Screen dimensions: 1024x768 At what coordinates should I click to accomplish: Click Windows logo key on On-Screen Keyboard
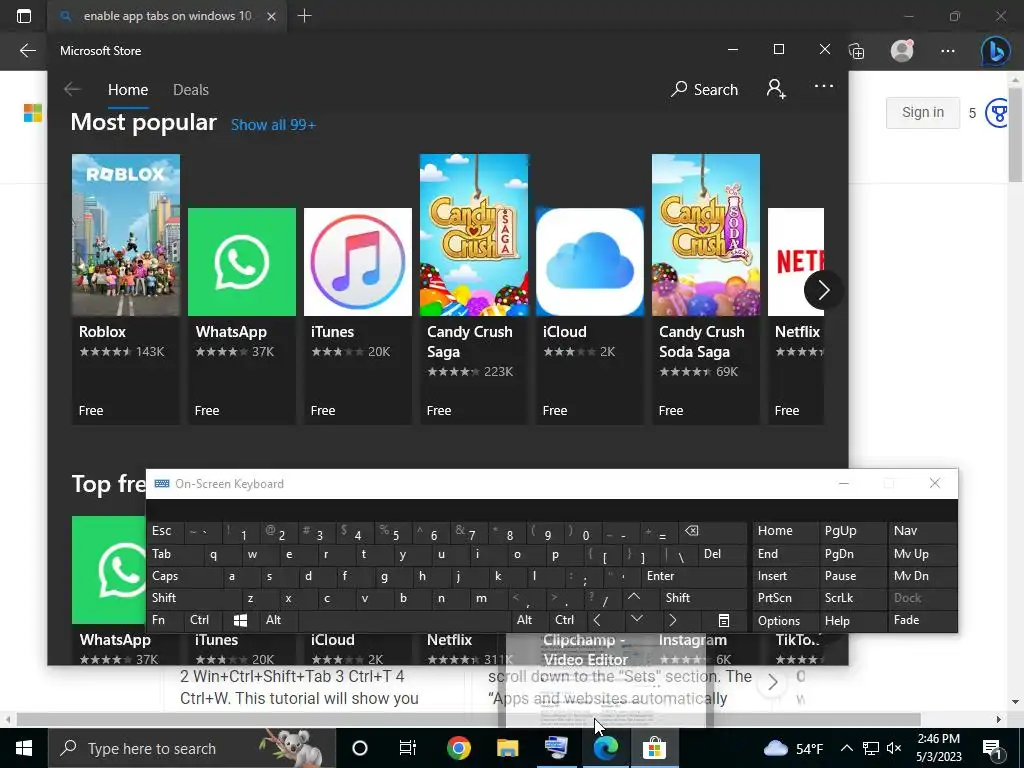click(x=240, y=620)
